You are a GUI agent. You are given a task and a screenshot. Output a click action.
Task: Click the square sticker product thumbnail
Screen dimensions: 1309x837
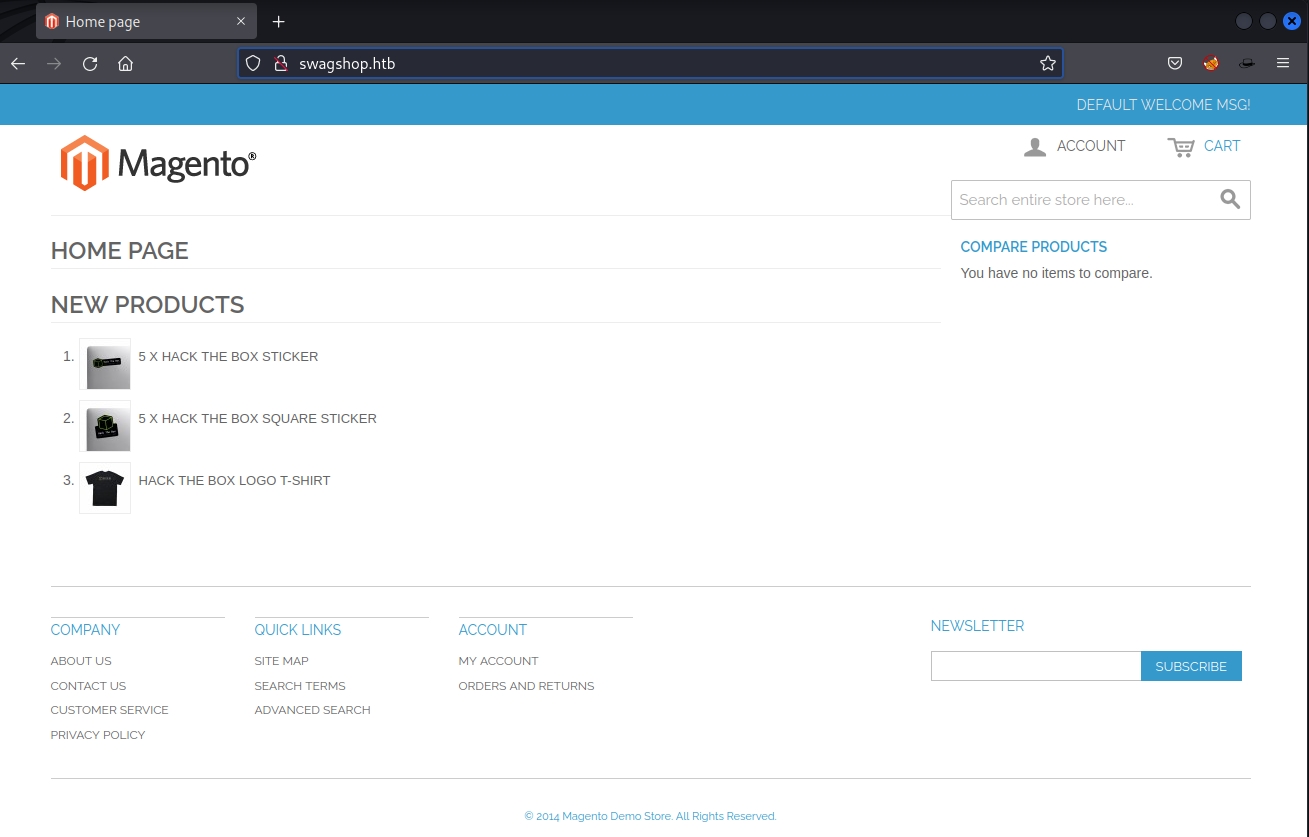[105, 426]
